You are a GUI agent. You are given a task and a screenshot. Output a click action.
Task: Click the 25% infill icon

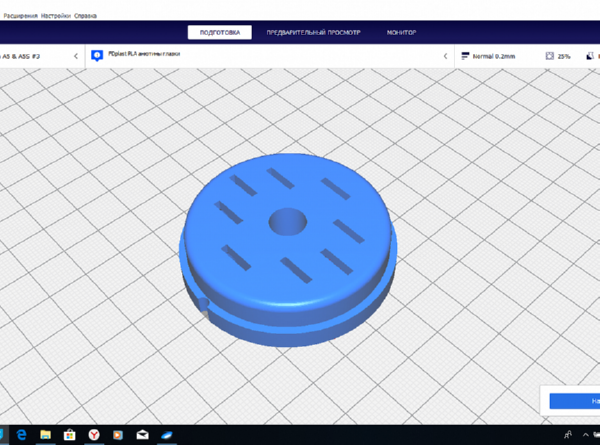point(549,56)
